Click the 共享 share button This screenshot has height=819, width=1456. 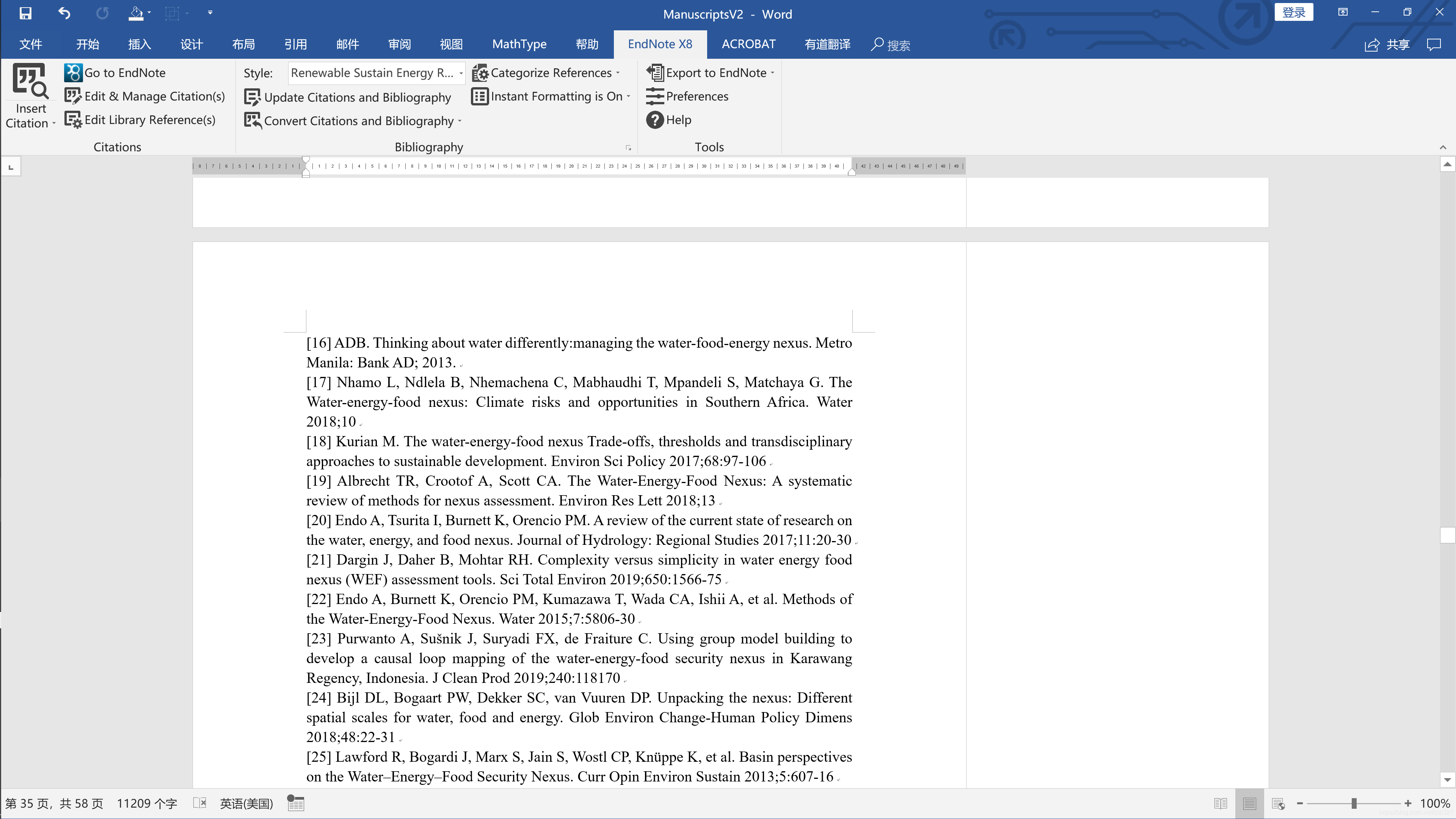pyautogui.click(x=1388, y=45)
